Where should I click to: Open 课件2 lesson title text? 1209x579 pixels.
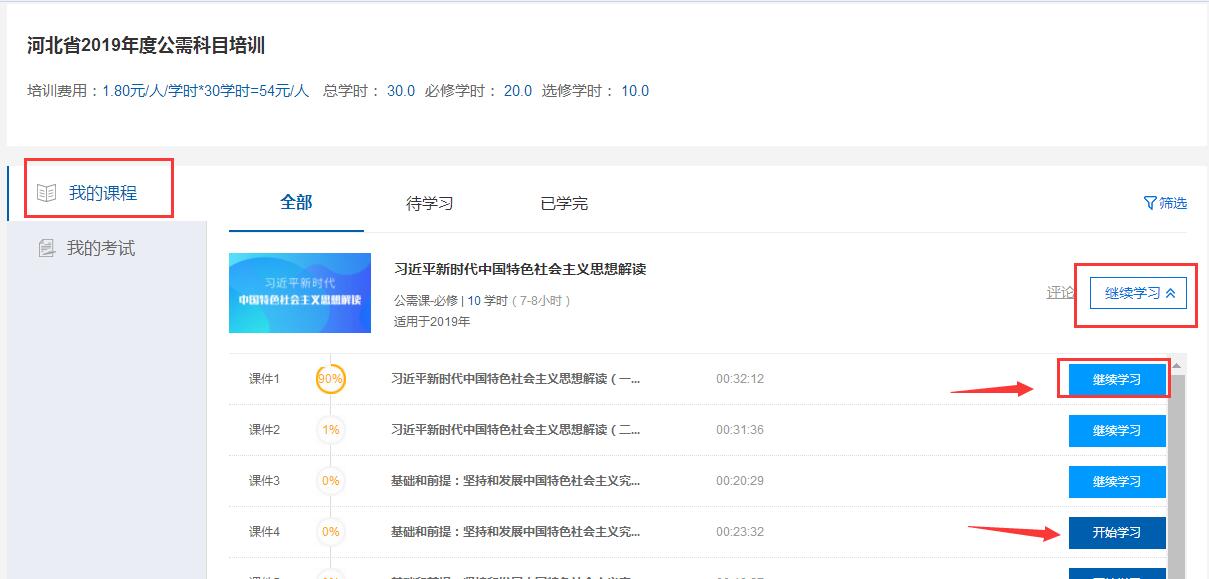pyautogui.click(x=515, y=430)
